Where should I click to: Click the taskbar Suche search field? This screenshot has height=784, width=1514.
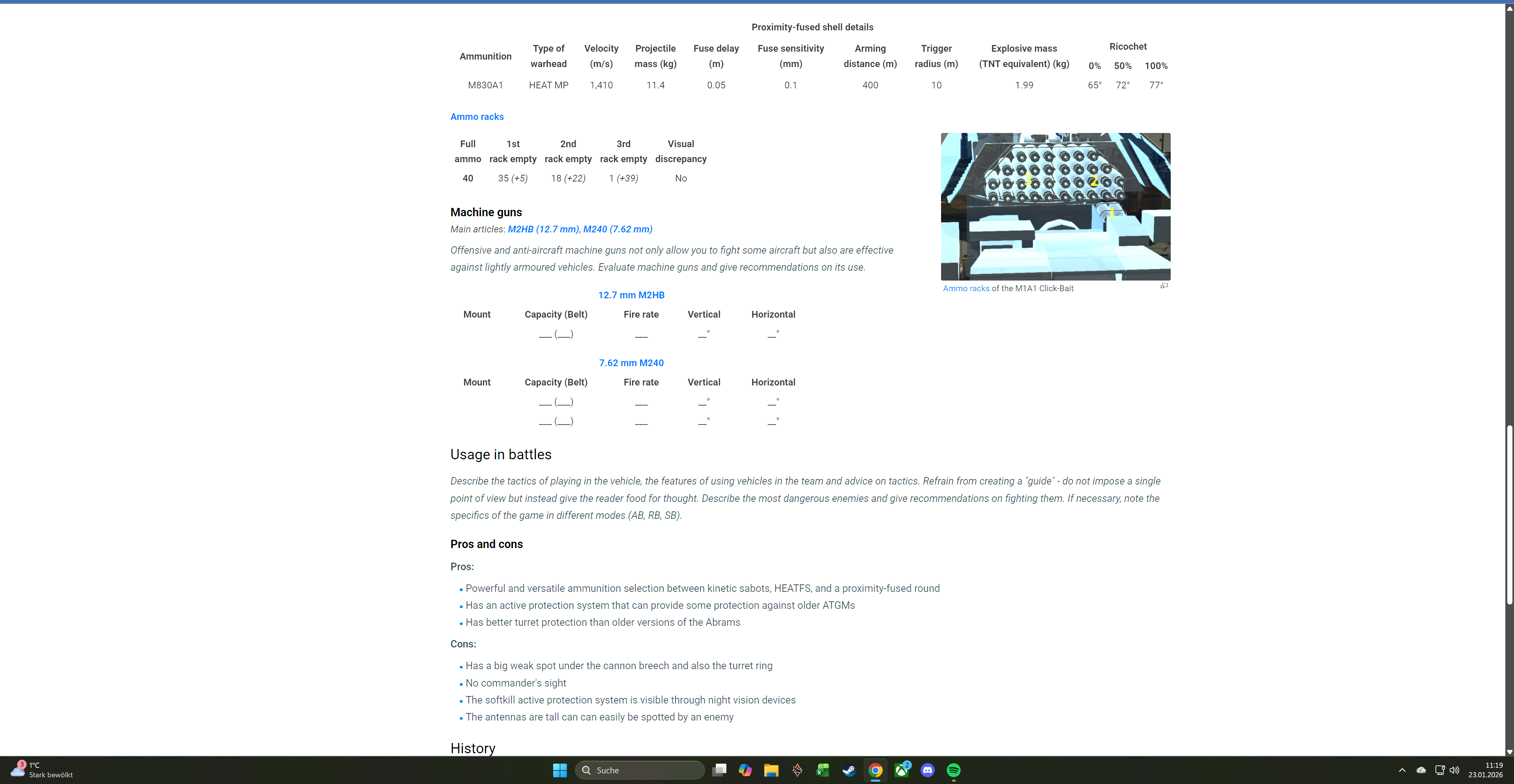[x=641, y=770]
